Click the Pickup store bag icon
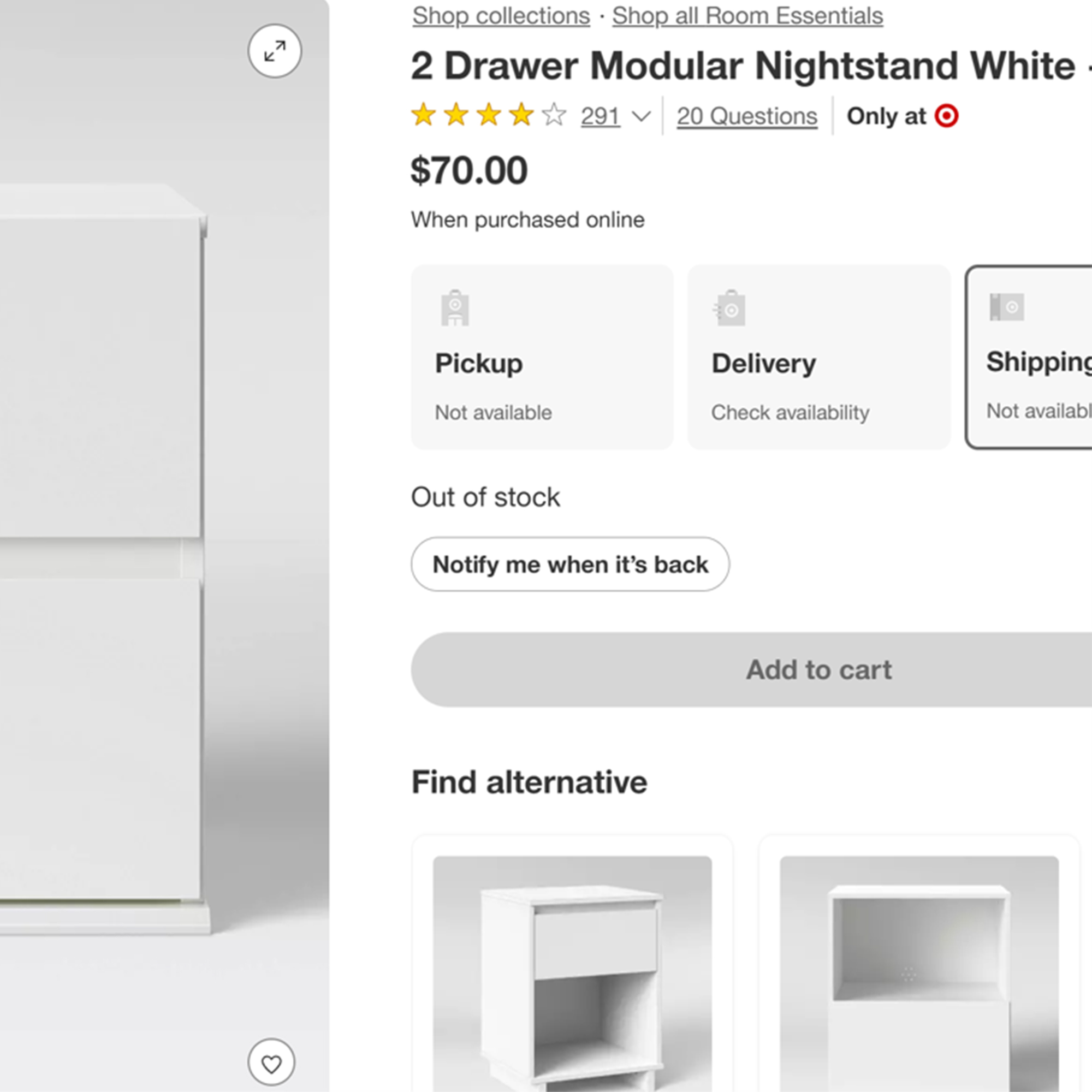The width and height of the screenshot is (1092, 1092). pyautogui.click(x=455, y=308)
